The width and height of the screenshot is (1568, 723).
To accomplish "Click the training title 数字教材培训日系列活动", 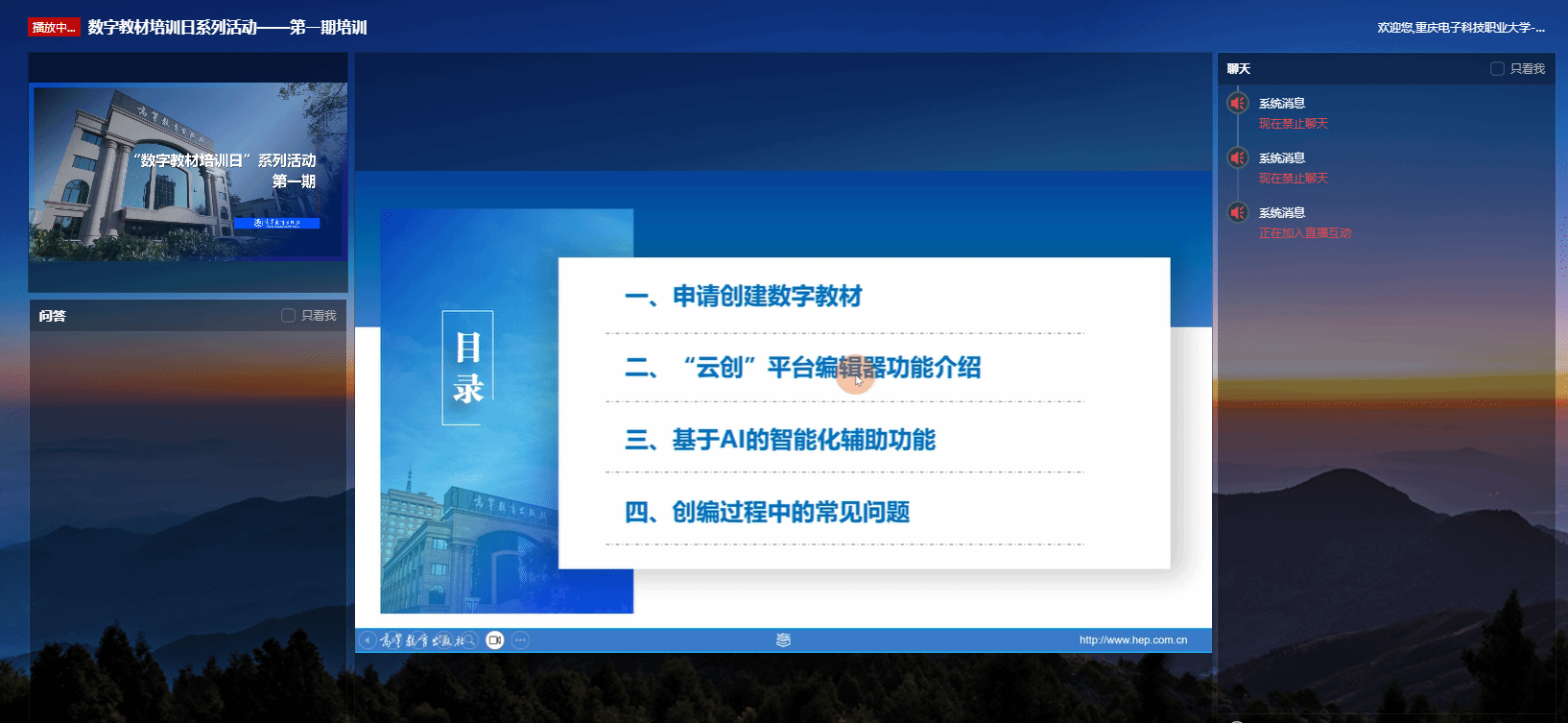I will pos(227,28).
